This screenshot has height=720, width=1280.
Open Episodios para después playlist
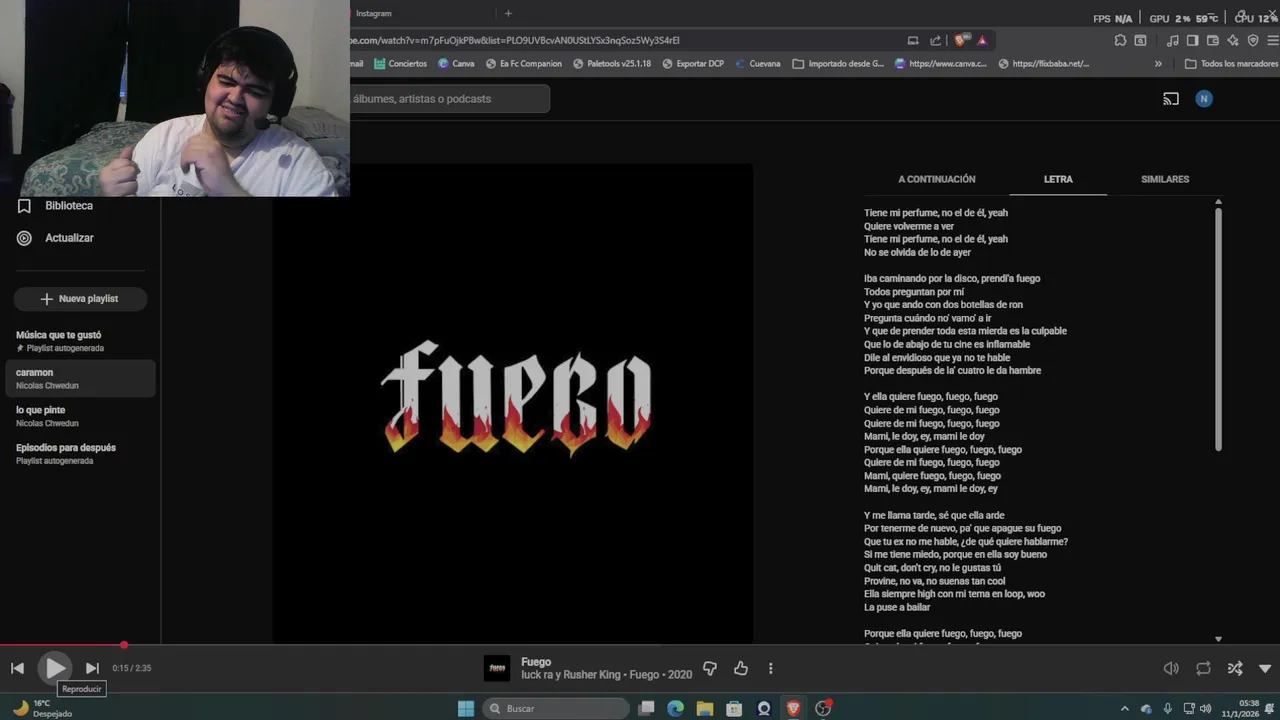(80, 454)
